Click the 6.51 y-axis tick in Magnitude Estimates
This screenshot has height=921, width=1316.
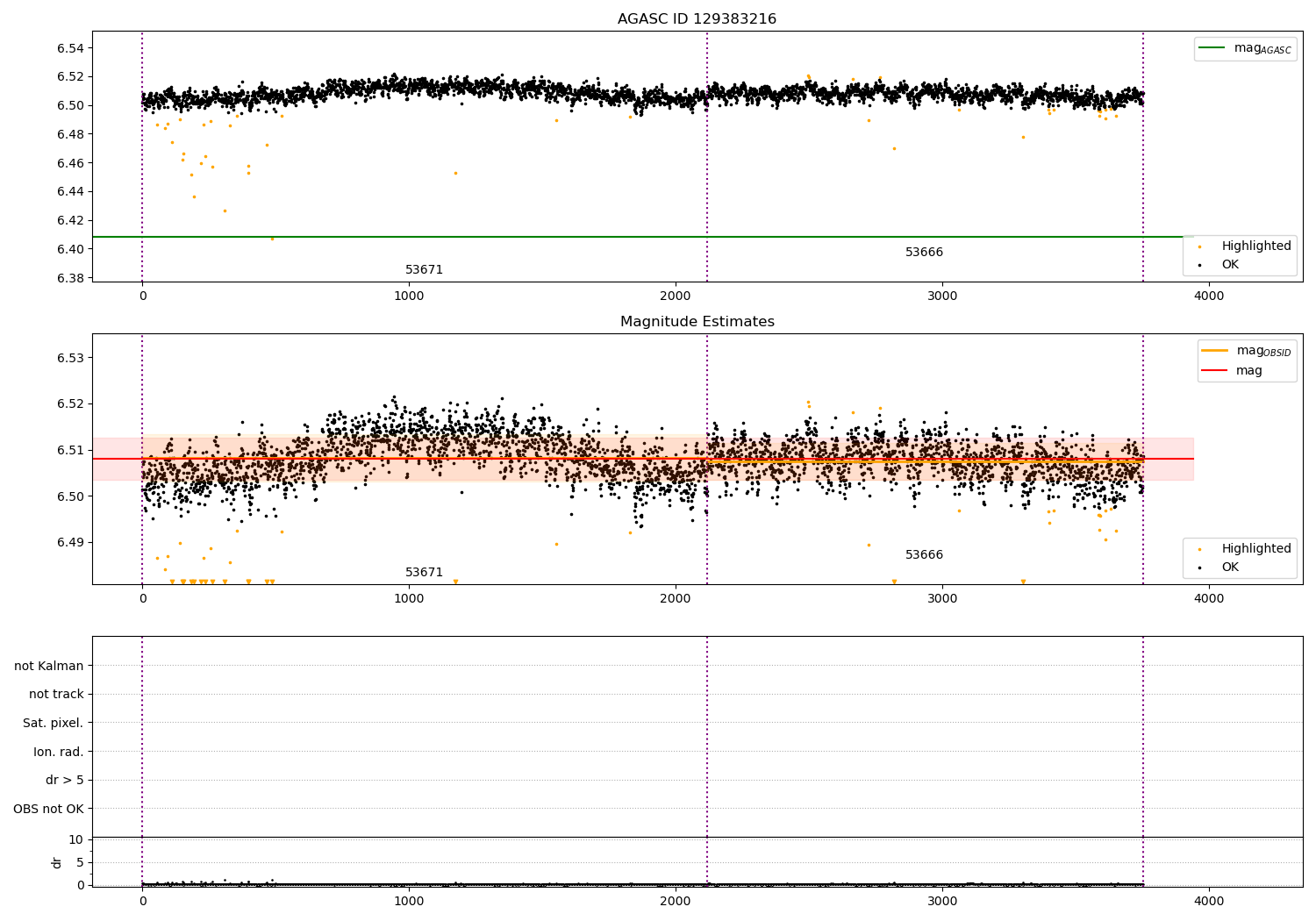(x=70, y=450)
